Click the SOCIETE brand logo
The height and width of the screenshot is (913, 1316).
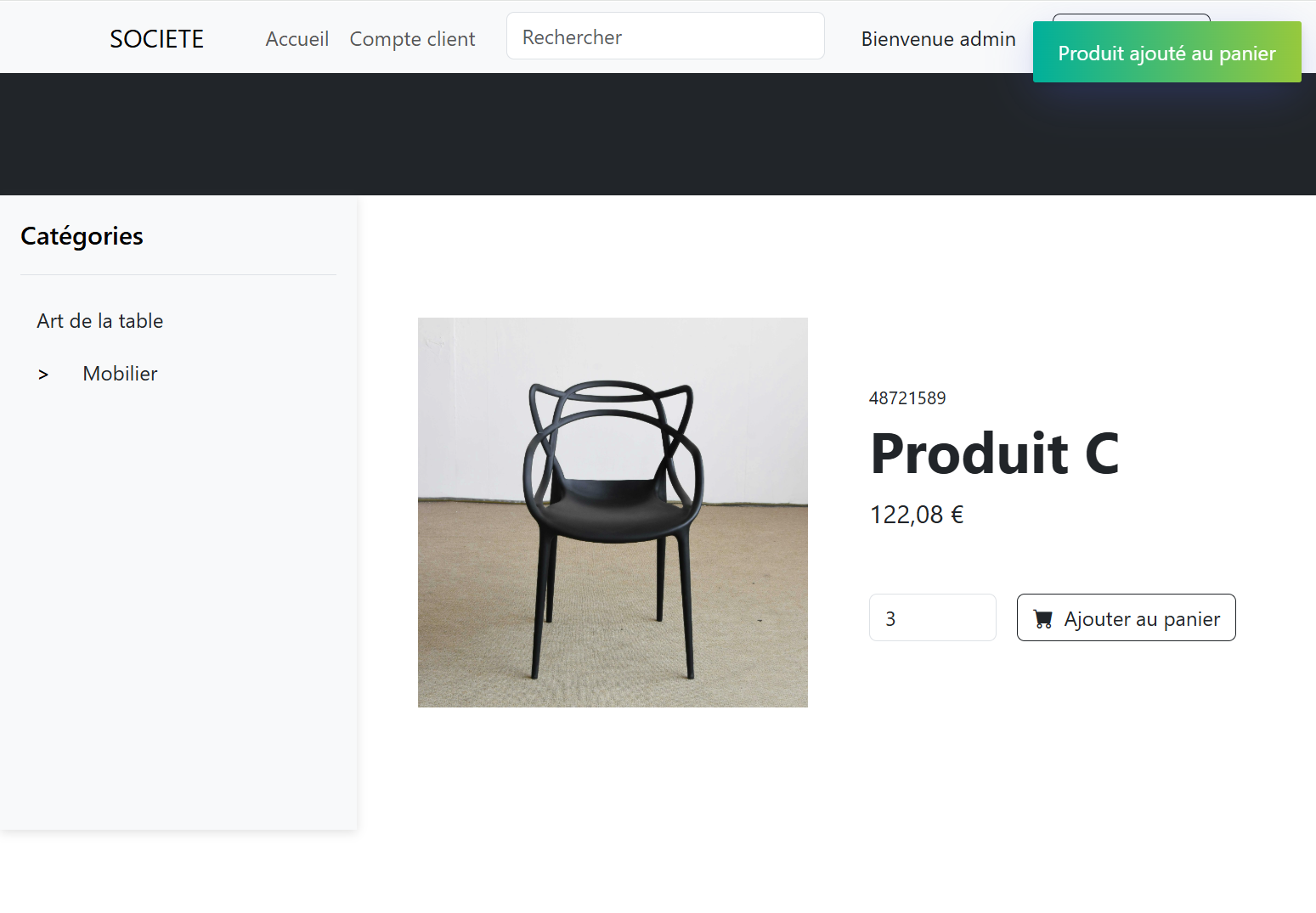[156, 39]
